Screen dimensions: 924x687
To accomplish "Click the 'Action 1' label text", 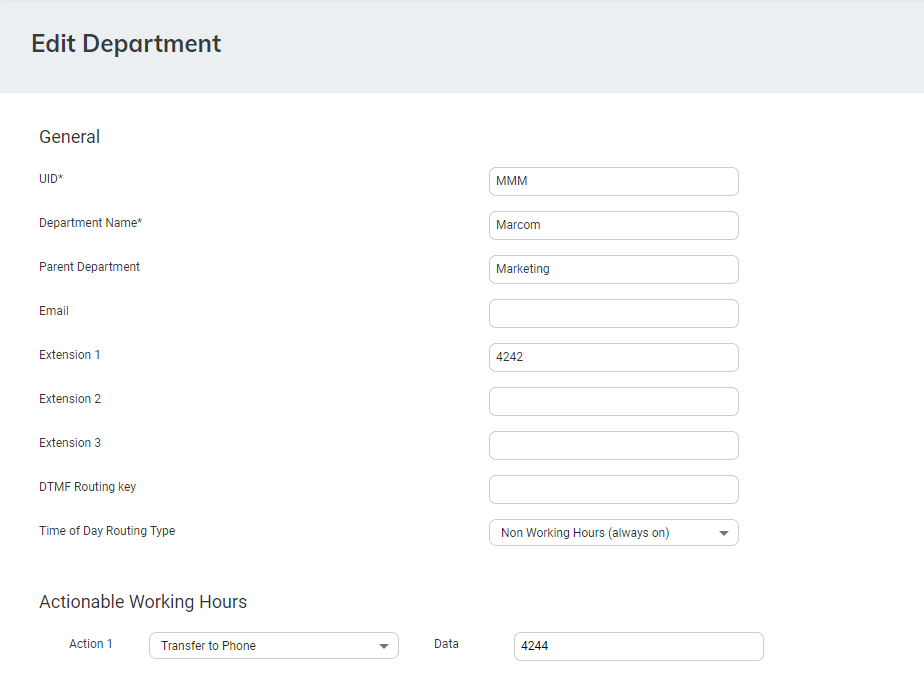I will pos(91,644).
